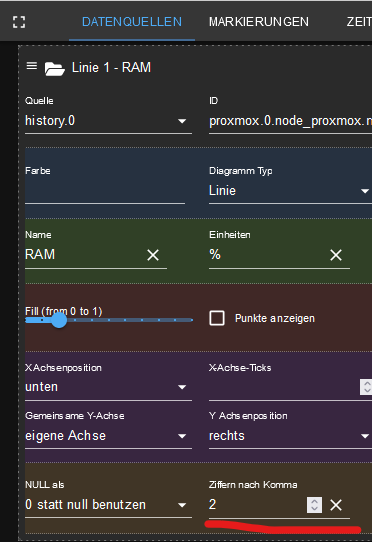Image resolution: width=372 pixels, height=542 pixels.
Task: Switch to the MARKIERUNGEN tab
Action: [x=259, y=22]
